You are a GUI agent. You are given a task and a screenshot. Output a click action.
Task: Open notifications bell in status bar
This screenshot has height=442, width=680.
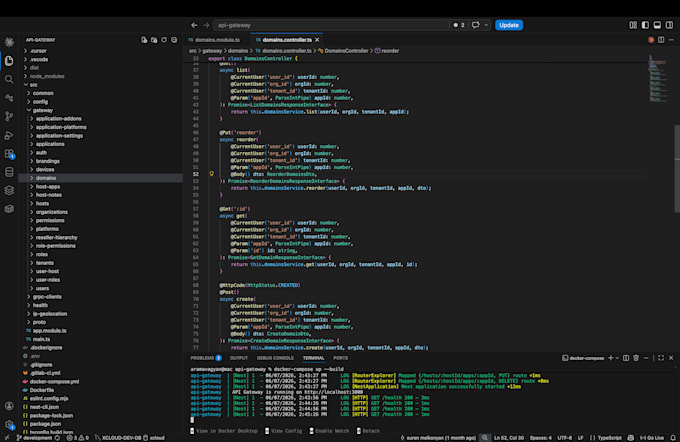pos(673,438)
